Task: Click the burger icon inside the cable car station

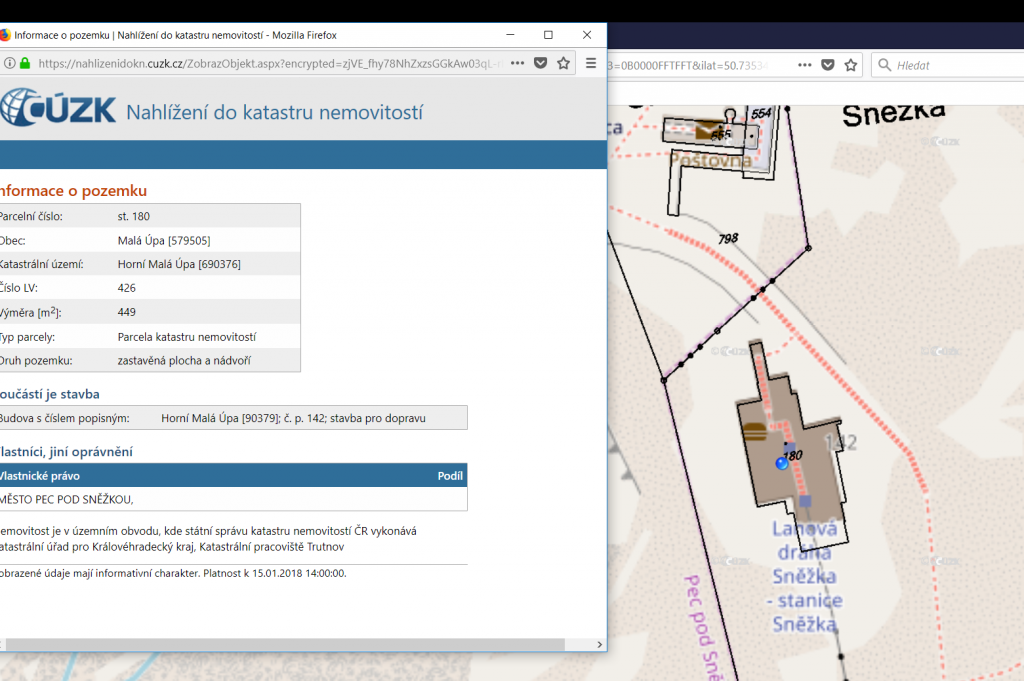Action: 755,432
